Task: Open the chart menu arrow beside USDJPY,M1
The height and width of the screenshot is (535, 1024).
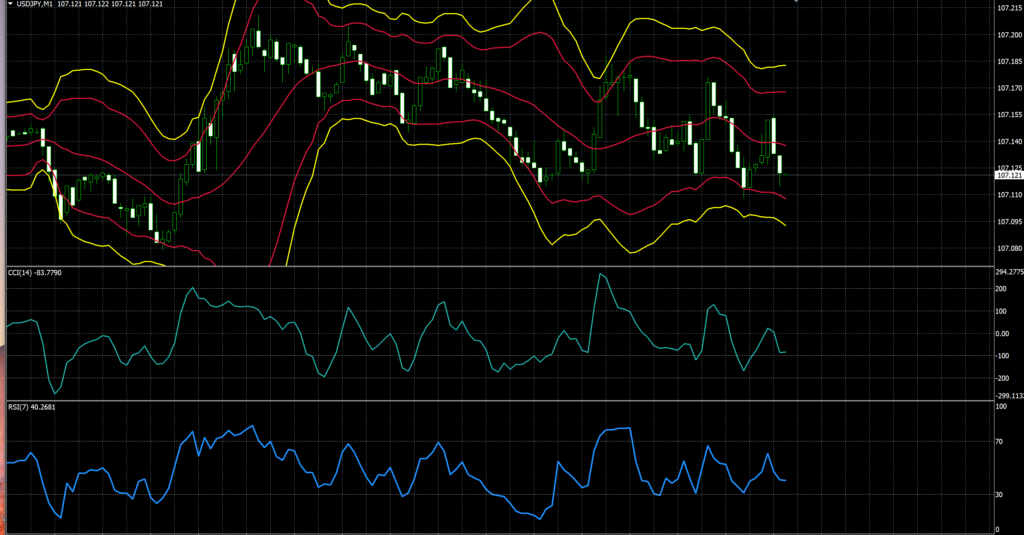Action: [10, 4]
